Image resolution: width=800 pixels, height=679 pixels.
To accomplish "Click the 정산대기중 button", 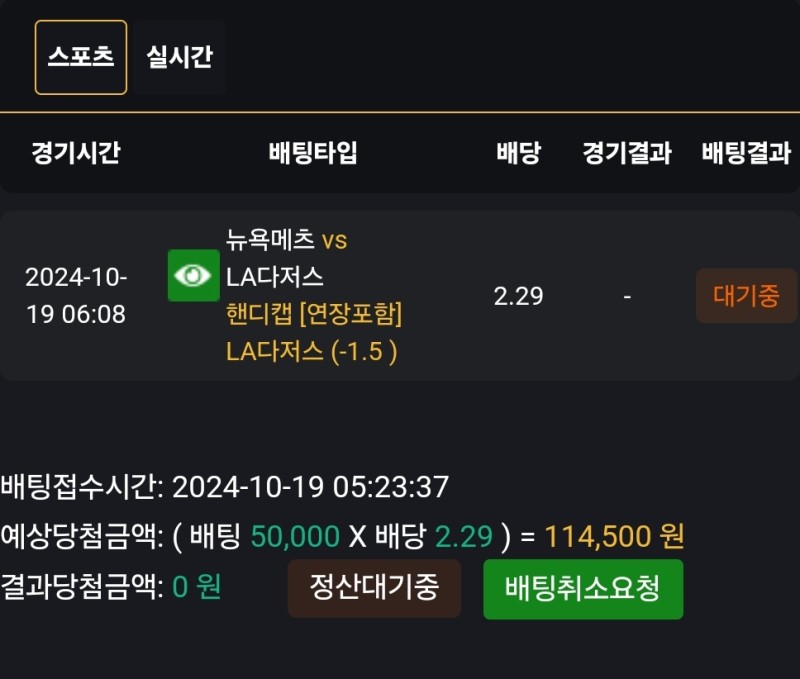I will pyautogui.click(x=374, y=588).
